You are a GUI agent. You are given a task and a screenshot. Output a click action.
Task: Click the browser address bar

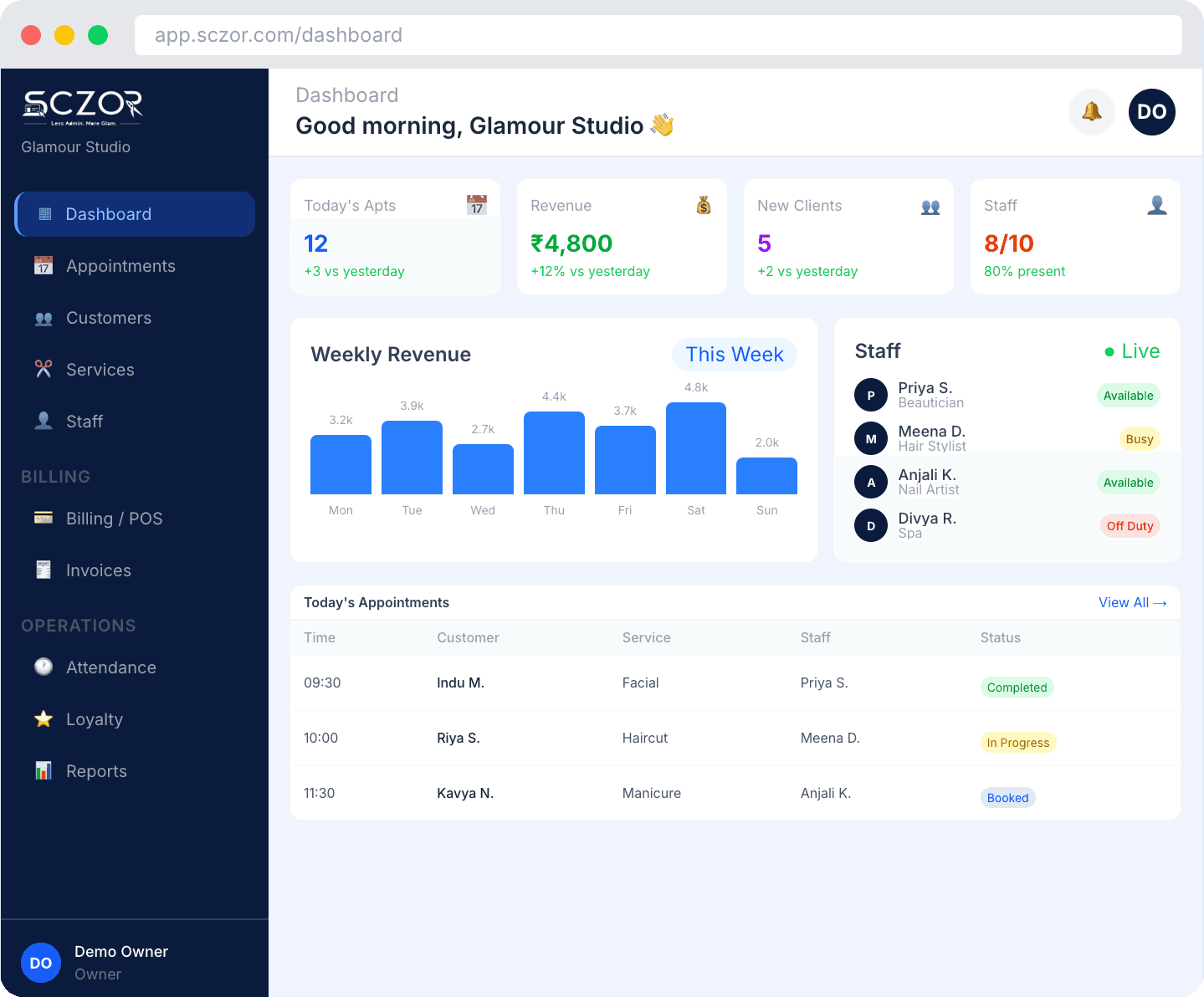click(658, 35)
